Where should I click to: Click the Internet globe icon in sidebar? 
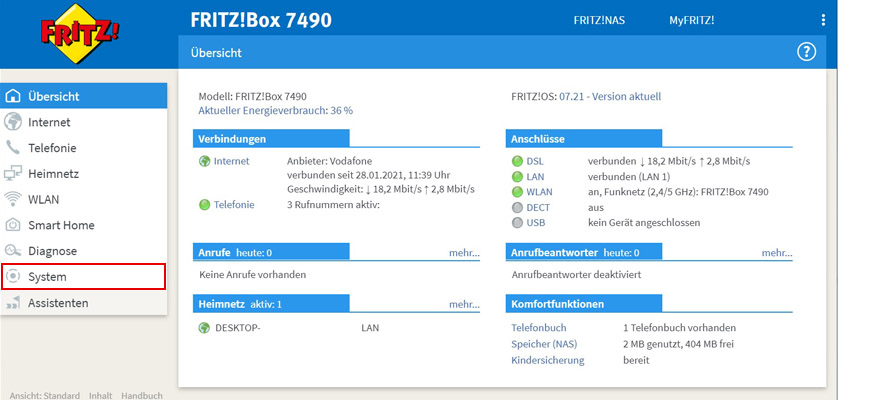[13, 122]
